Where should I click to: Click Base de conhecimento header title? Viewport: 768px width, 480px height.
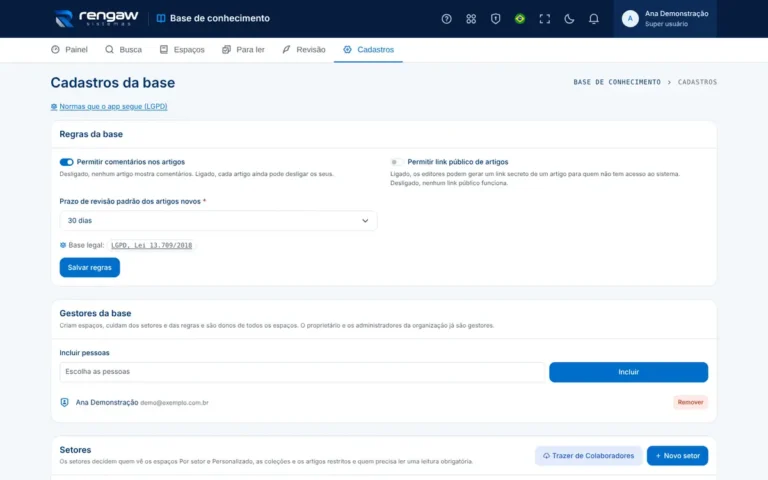(x=220, y=18)
